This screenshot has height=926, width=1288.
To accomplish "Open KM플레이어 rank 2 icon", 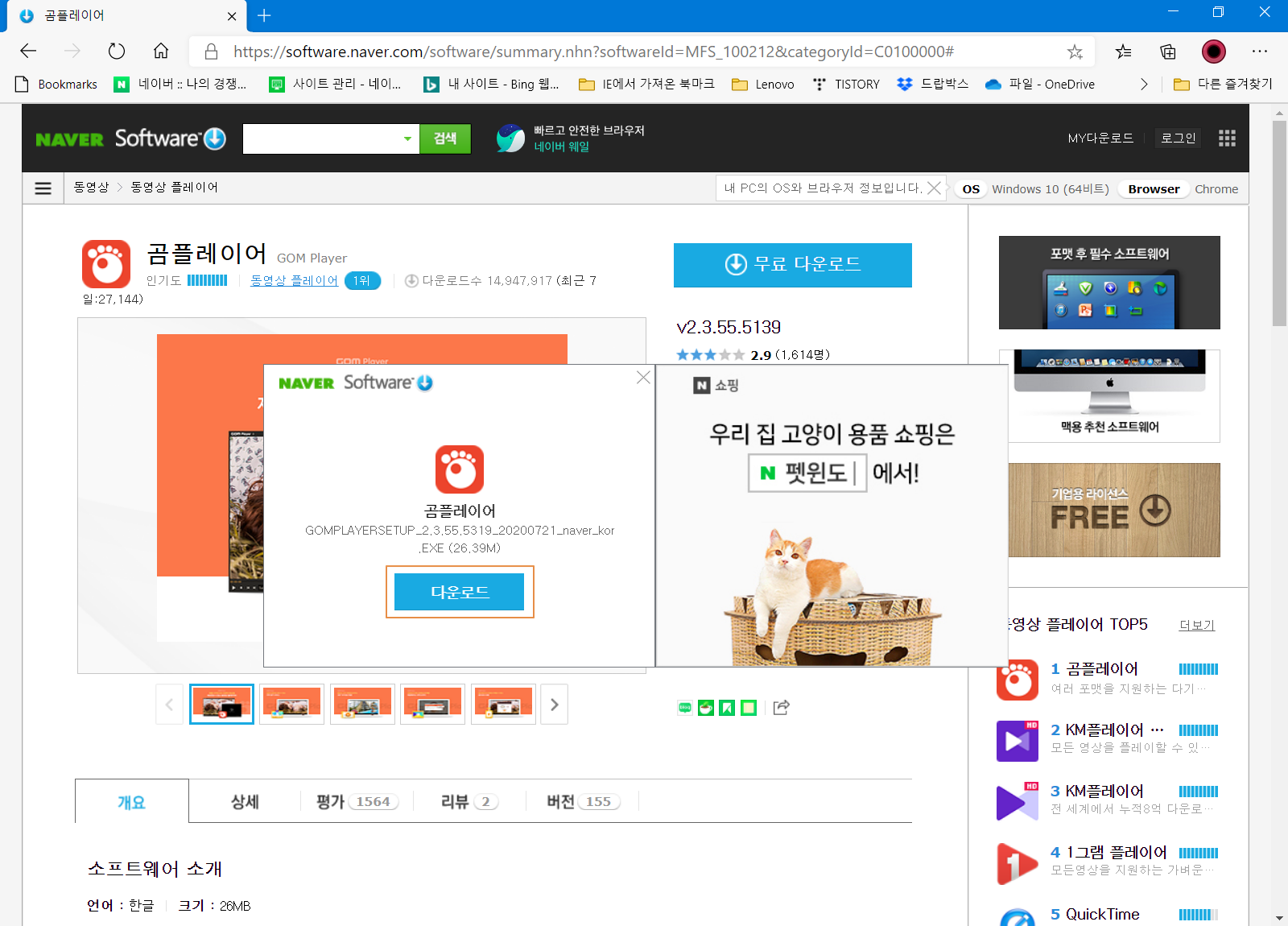I will pos(1018,741).
